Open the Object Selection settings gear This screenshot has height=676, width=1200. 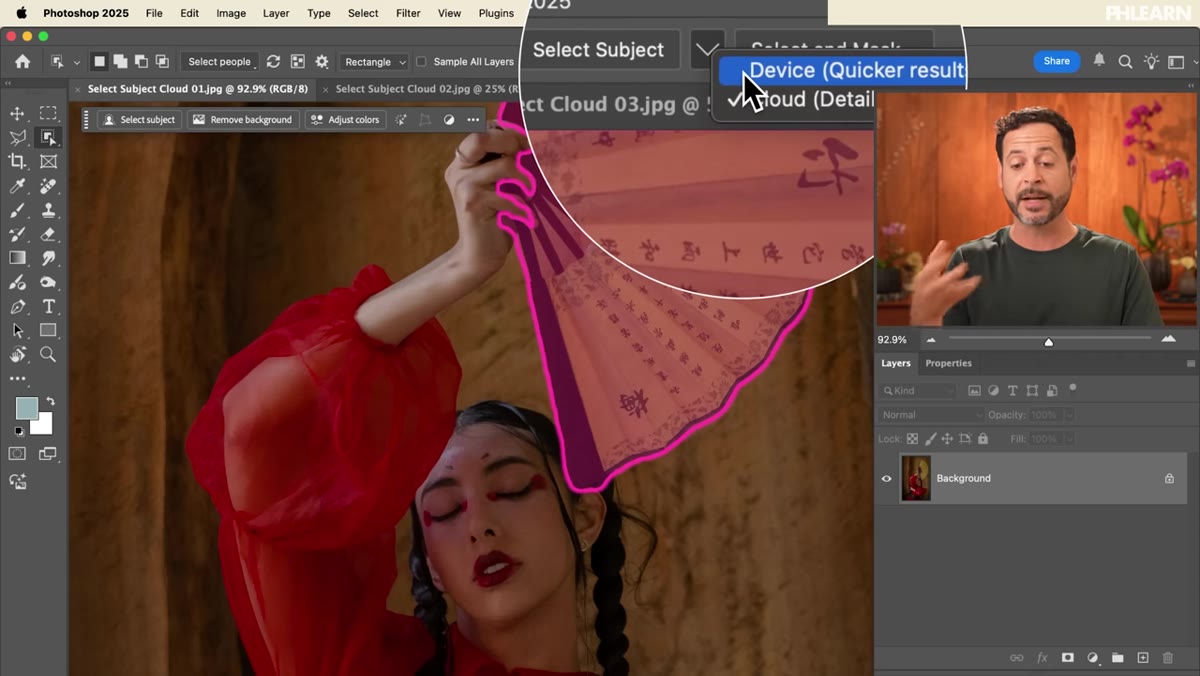322,61
